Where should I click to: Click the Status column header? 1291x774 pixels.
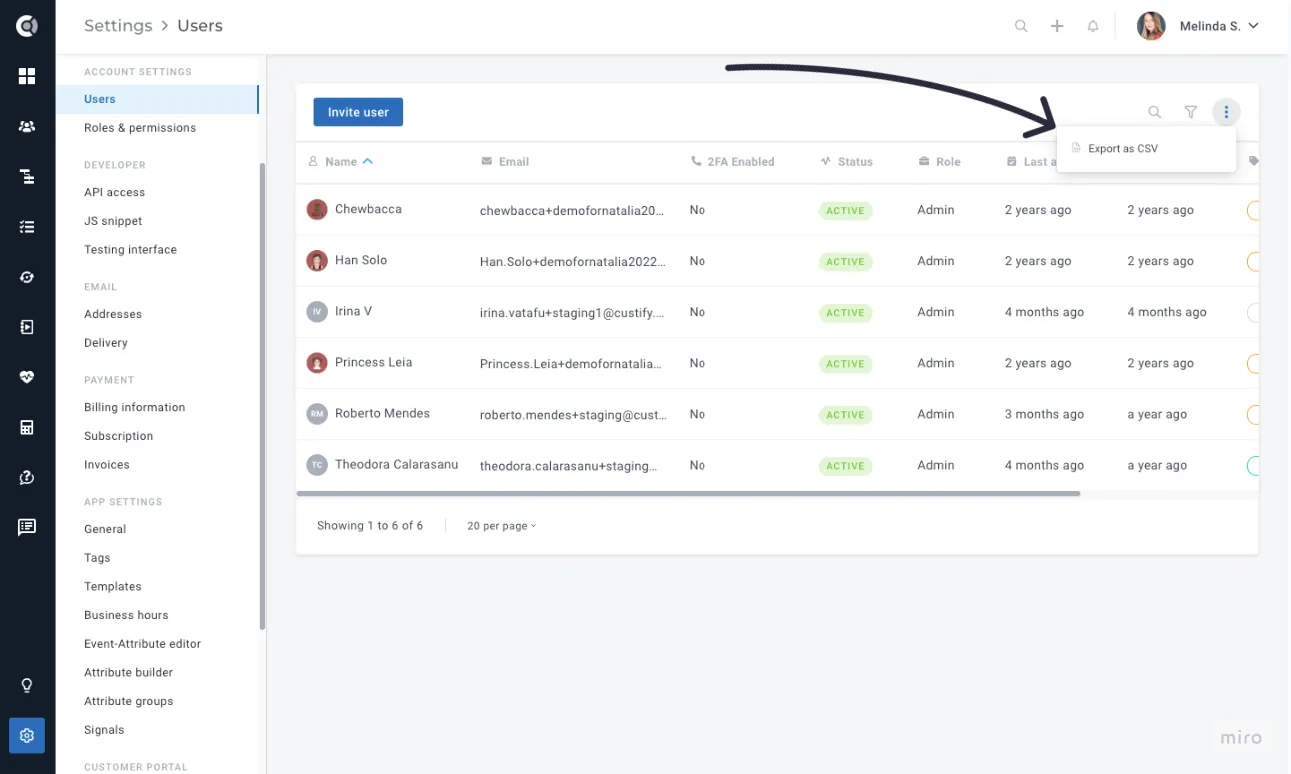pyautogui.click(x=846, y=162)
